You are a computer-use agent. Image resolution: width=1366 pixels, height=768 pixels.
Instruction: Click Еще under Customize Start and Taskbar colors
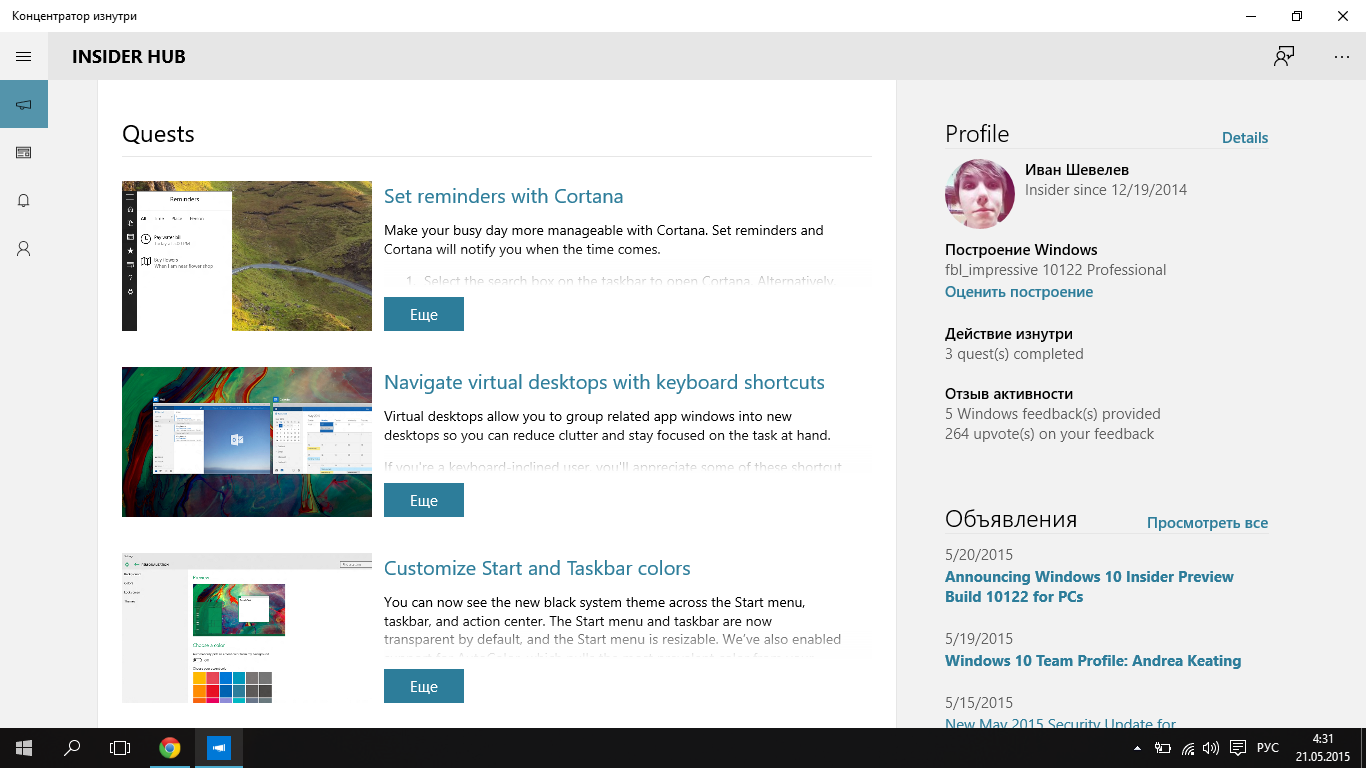[424, 686]
